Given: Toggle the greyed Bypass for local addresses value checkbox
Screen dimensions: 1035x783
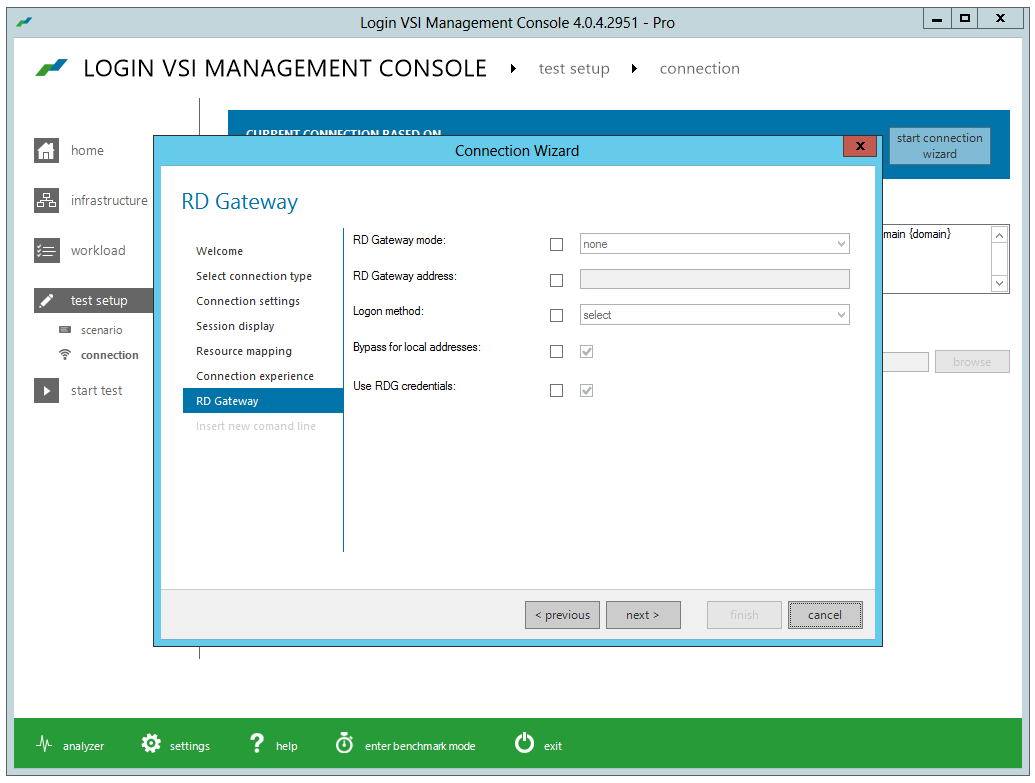Looking at the screenshot, I should point(586,351).
